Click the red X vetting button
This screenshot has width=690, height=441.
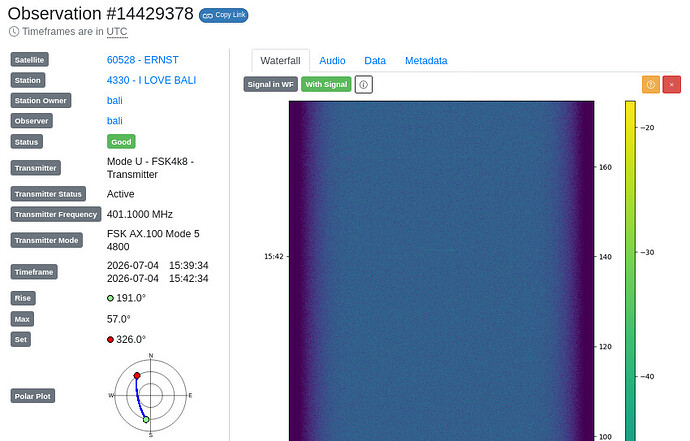(x=672, y=85)
